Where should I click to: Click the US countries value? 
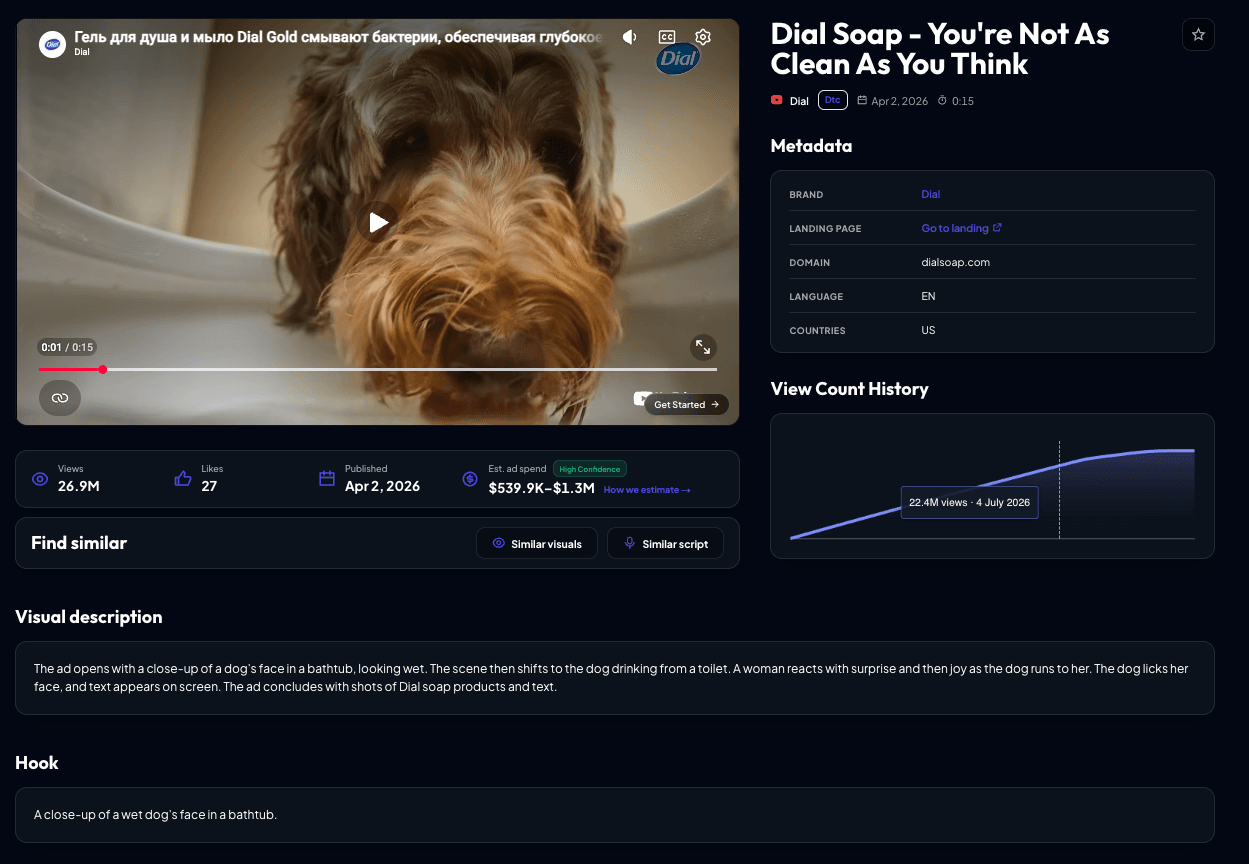928,330
